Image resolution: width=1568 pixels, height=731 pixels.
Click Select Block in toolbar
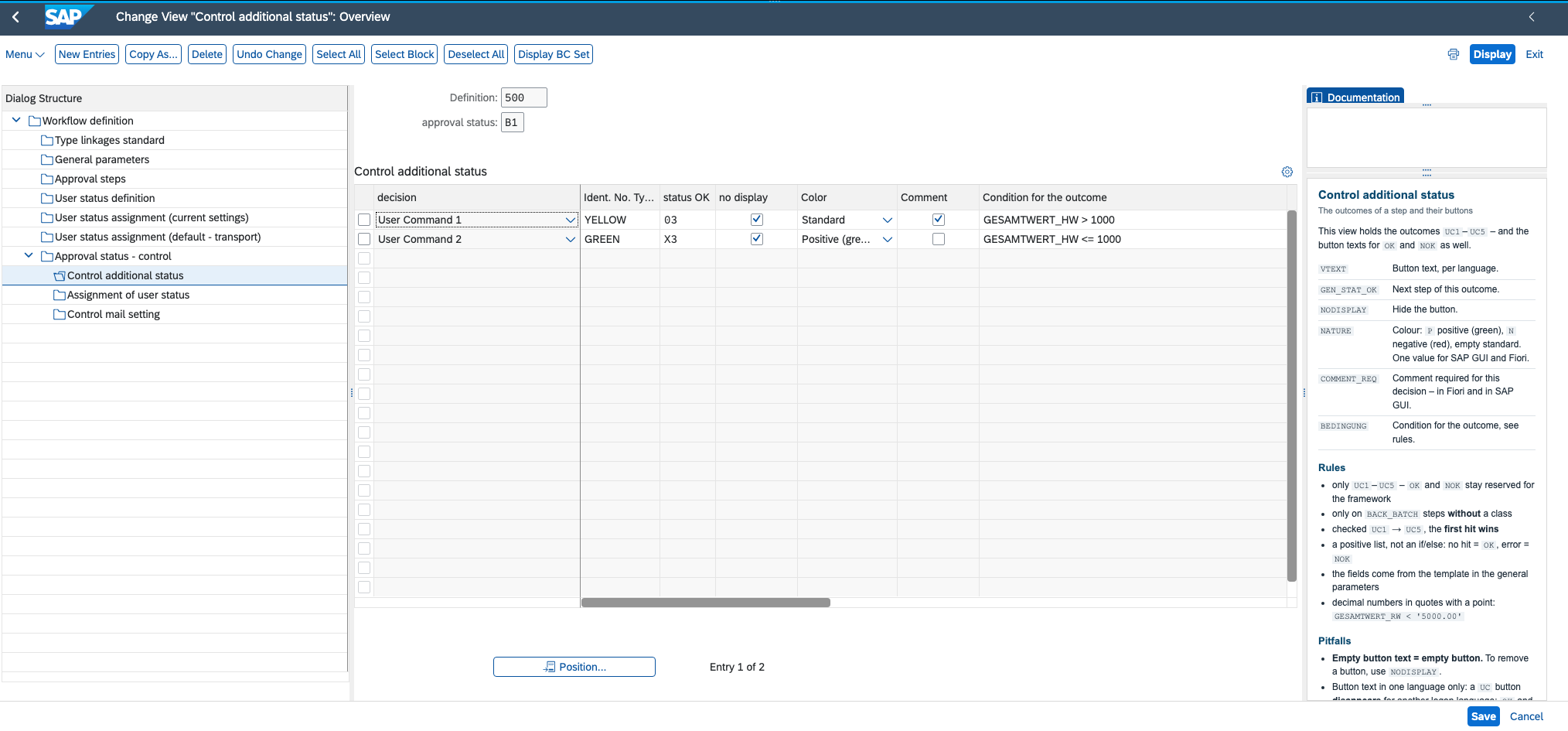tap(404, 54)
